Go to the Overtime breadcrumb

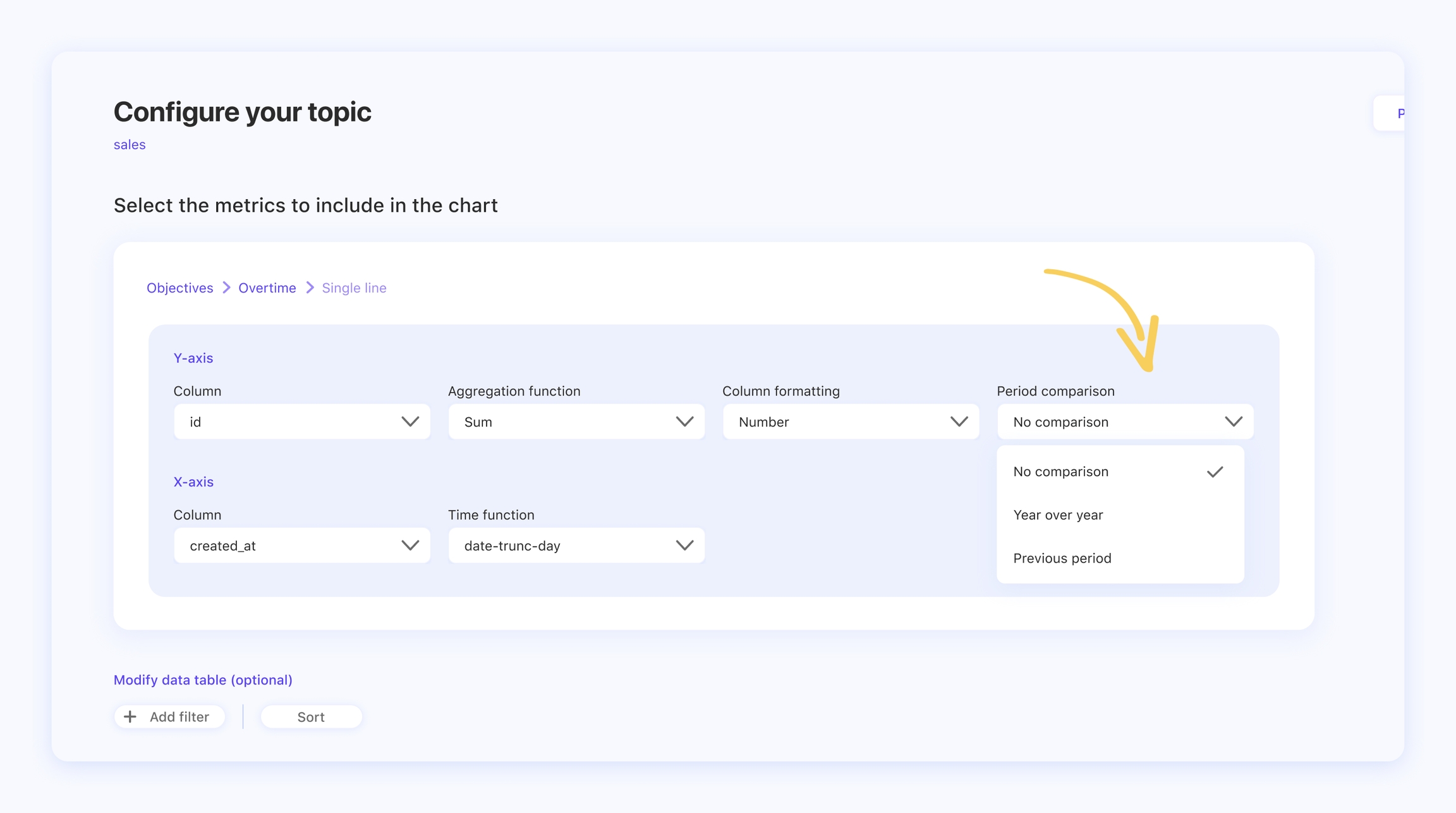coord(267,288)
